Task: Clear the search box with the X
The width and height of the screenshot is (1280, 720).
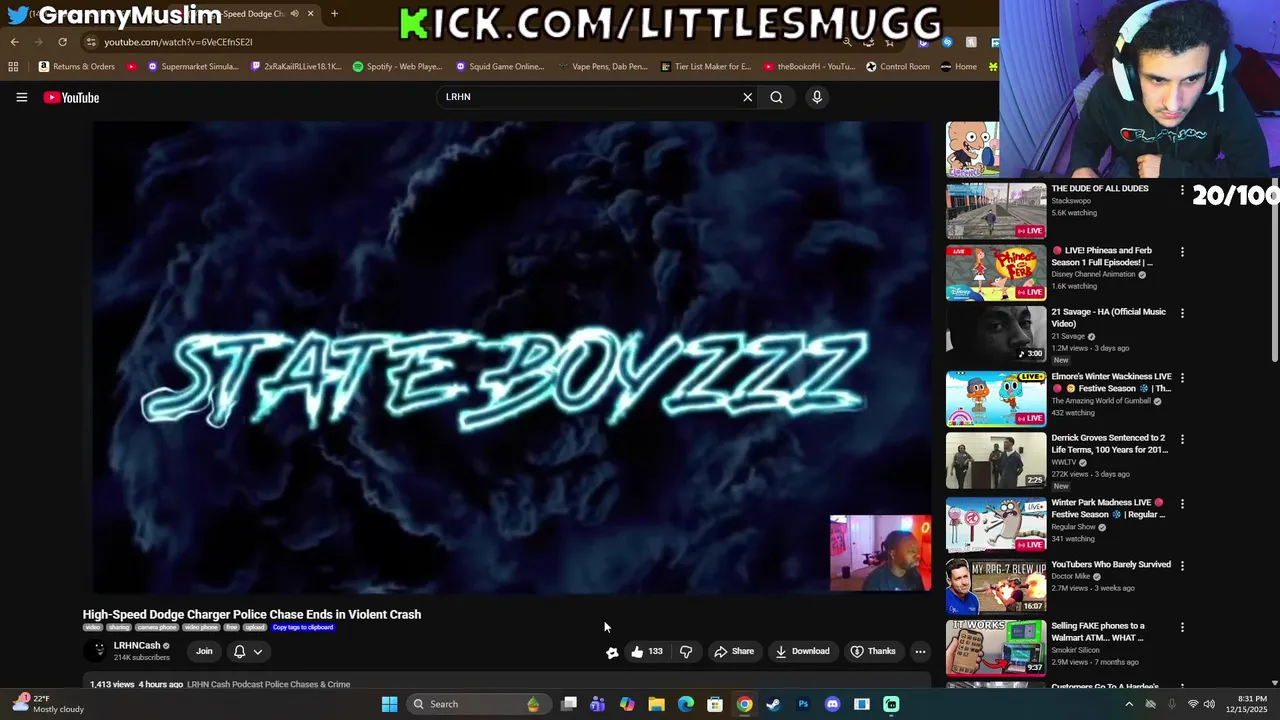Action: coord(747,97)
